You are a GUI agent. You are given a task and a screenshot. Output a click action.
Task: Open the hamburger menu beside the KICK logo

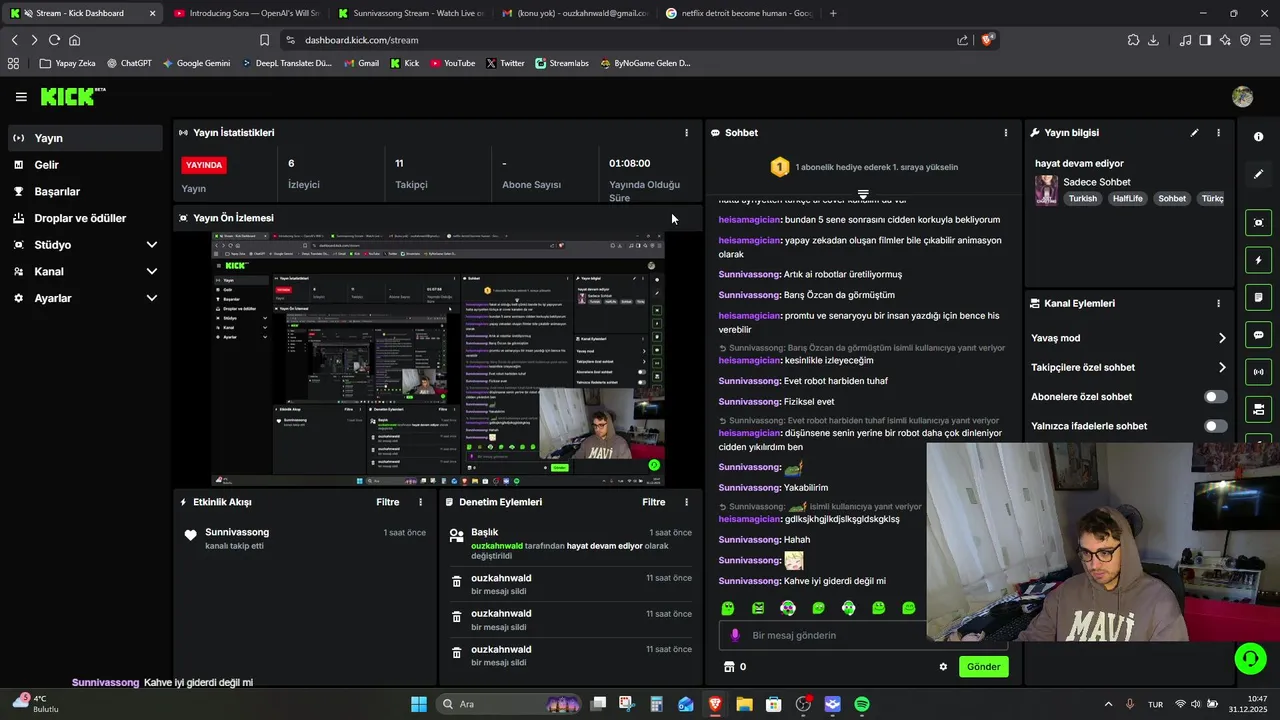21,97
